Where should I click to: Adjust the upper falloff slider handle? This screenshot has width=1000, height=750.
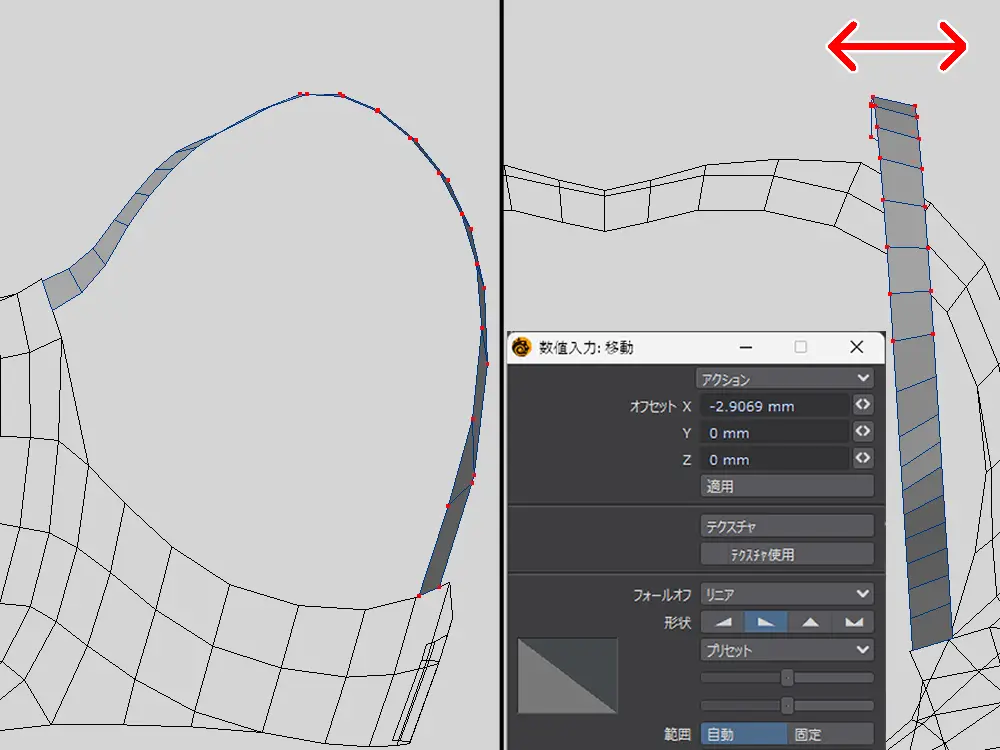[x=787, y=677]
